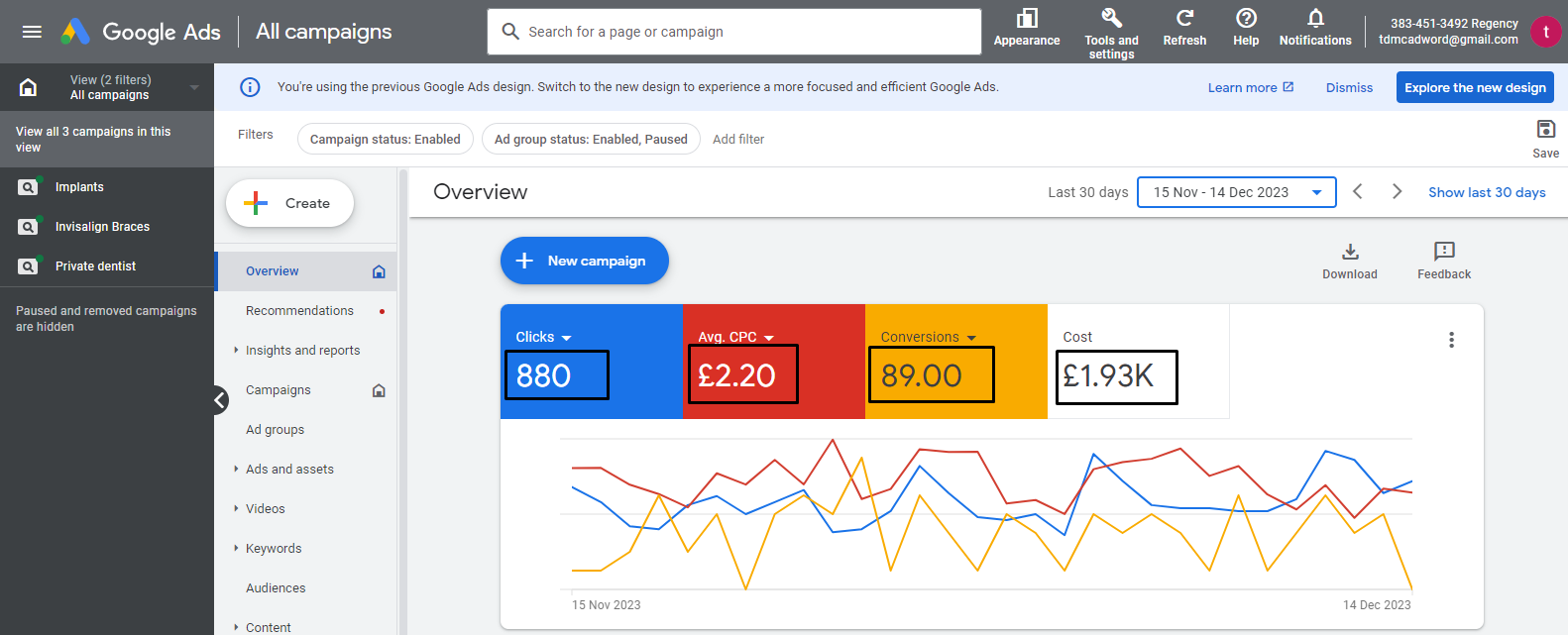
Task: Expand the Conversions metric dropdown
Action: pyautogui.click(x=971, y=338)
